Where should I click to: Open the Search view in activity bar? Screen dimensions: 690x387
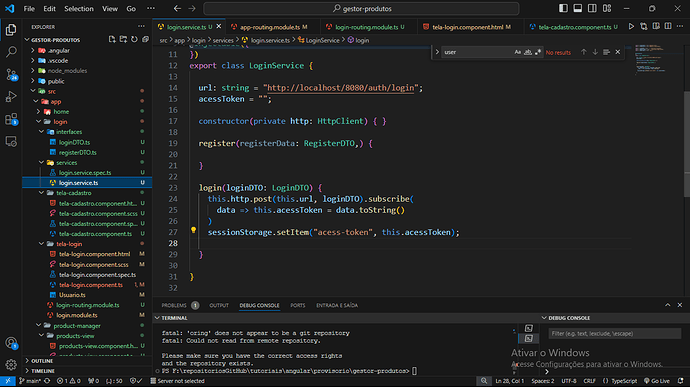(11, 52)
